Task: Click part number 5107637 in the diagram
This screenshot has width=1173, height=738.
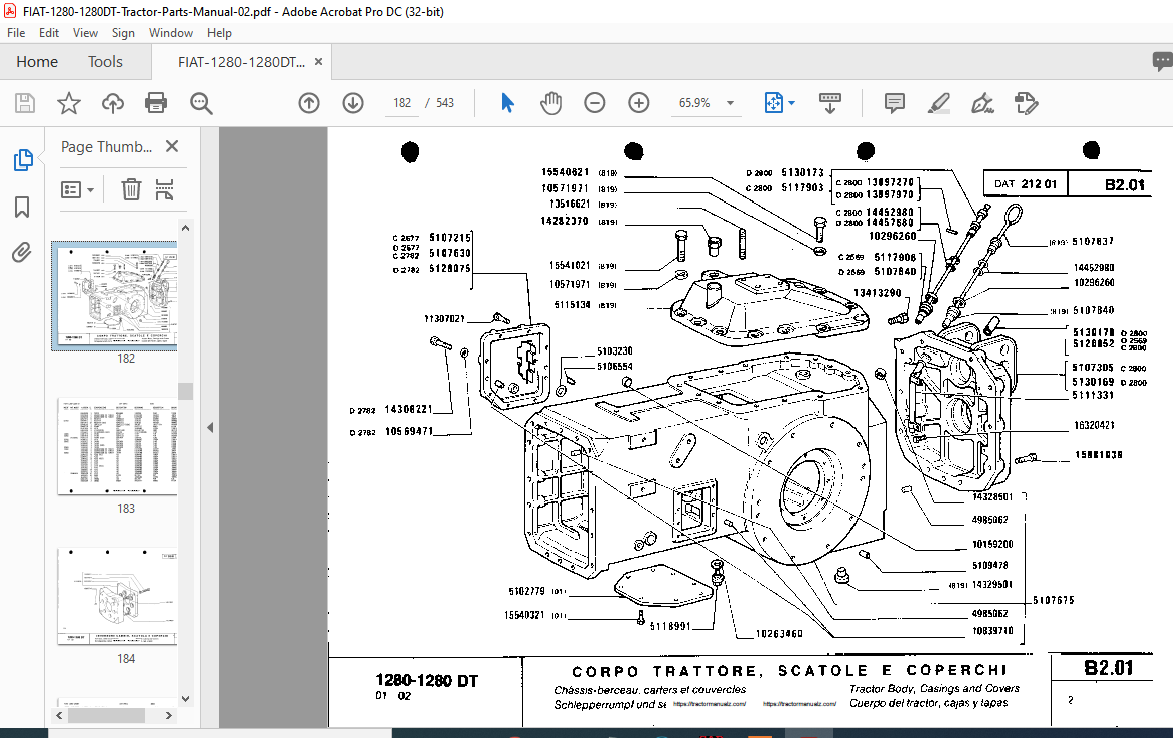Action: click(x=1093, y=242)
